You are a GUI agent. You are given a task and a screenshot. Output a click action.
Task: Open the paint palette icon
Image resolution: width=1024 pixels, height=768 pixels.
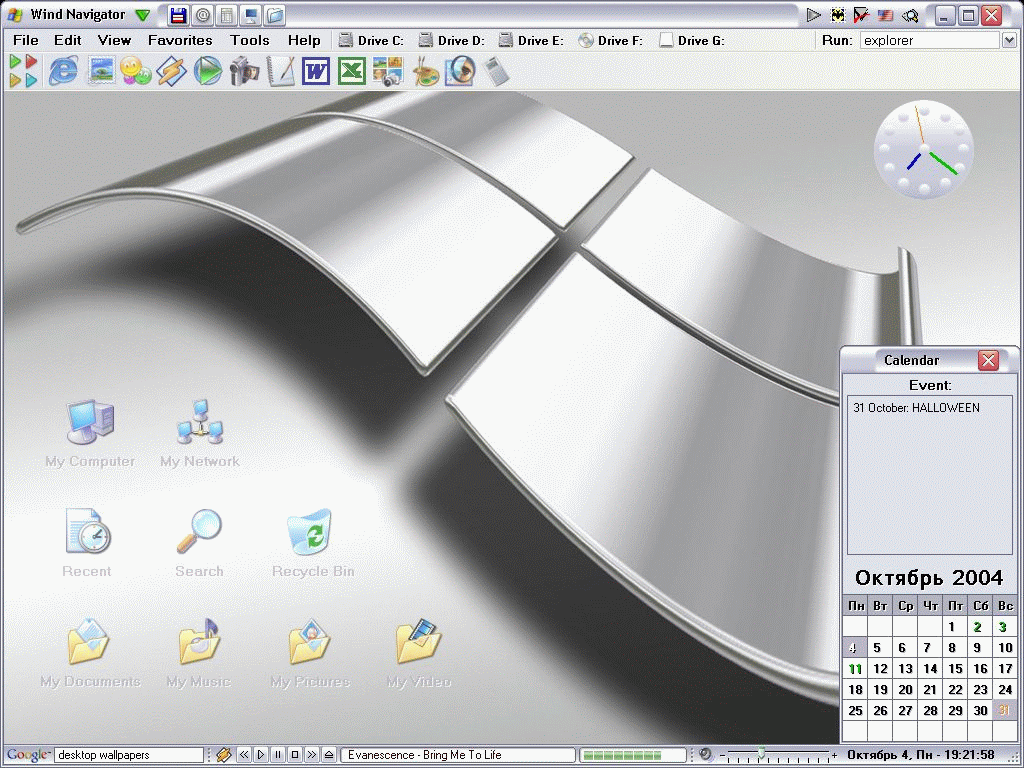click(425, 71)
